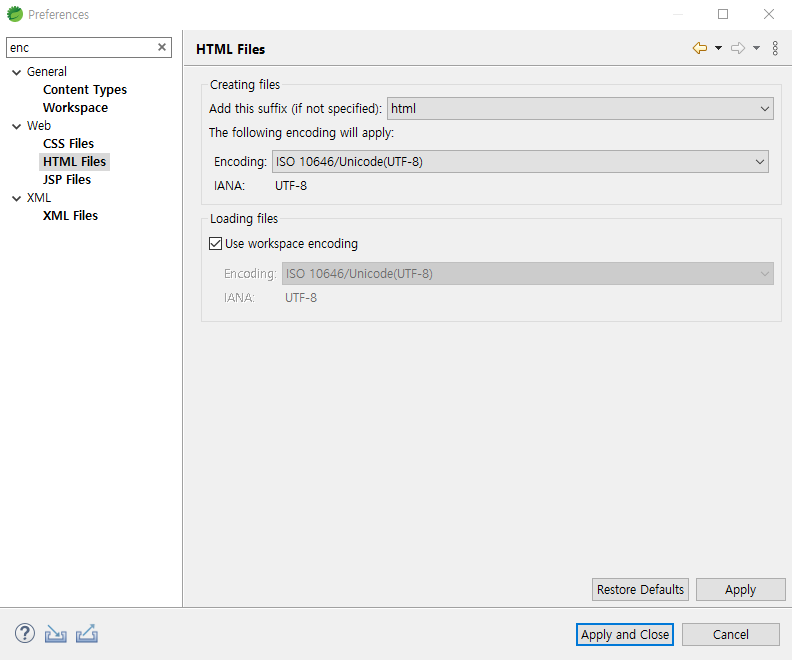The width and height of the screenshot is (792, 660).
Task: Click the XML category label
Action: pyautogui.click(x=39, y=198)
